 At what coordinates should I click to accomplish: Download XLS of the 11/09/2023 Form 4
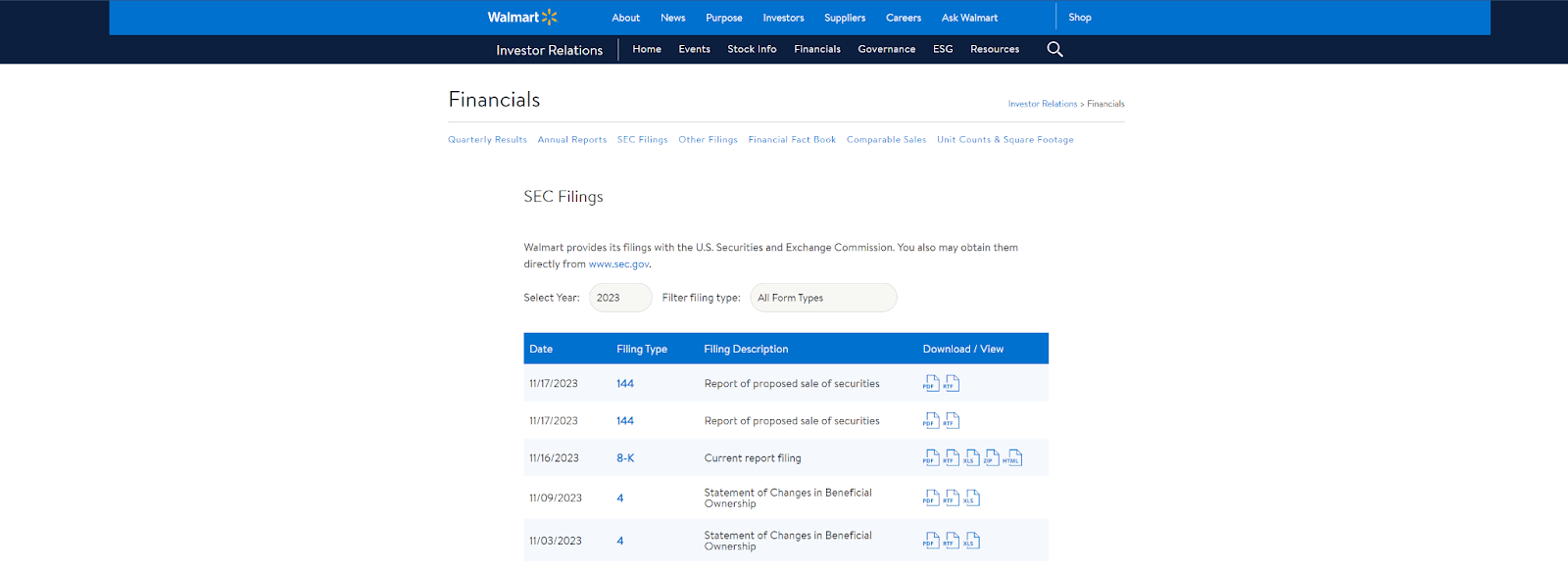pos(971,498)
